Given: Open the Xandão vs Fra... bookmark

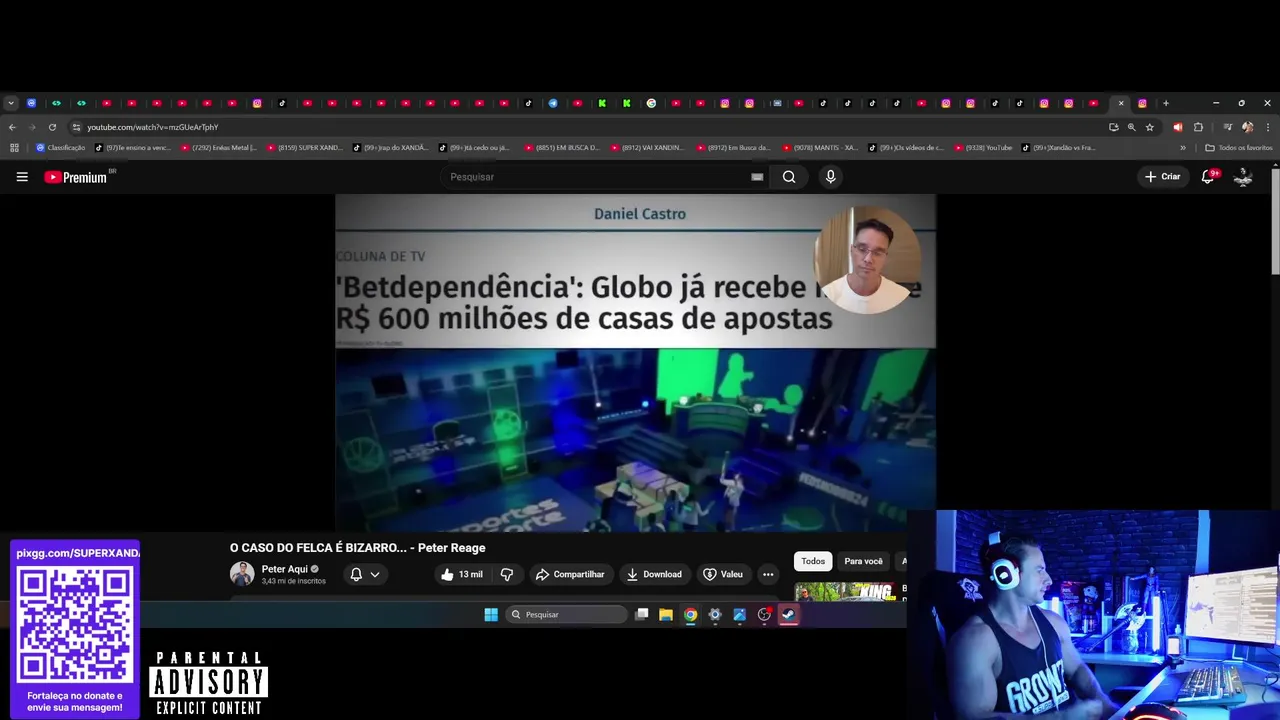Looking at the screenshot, I should point(1058,148).
